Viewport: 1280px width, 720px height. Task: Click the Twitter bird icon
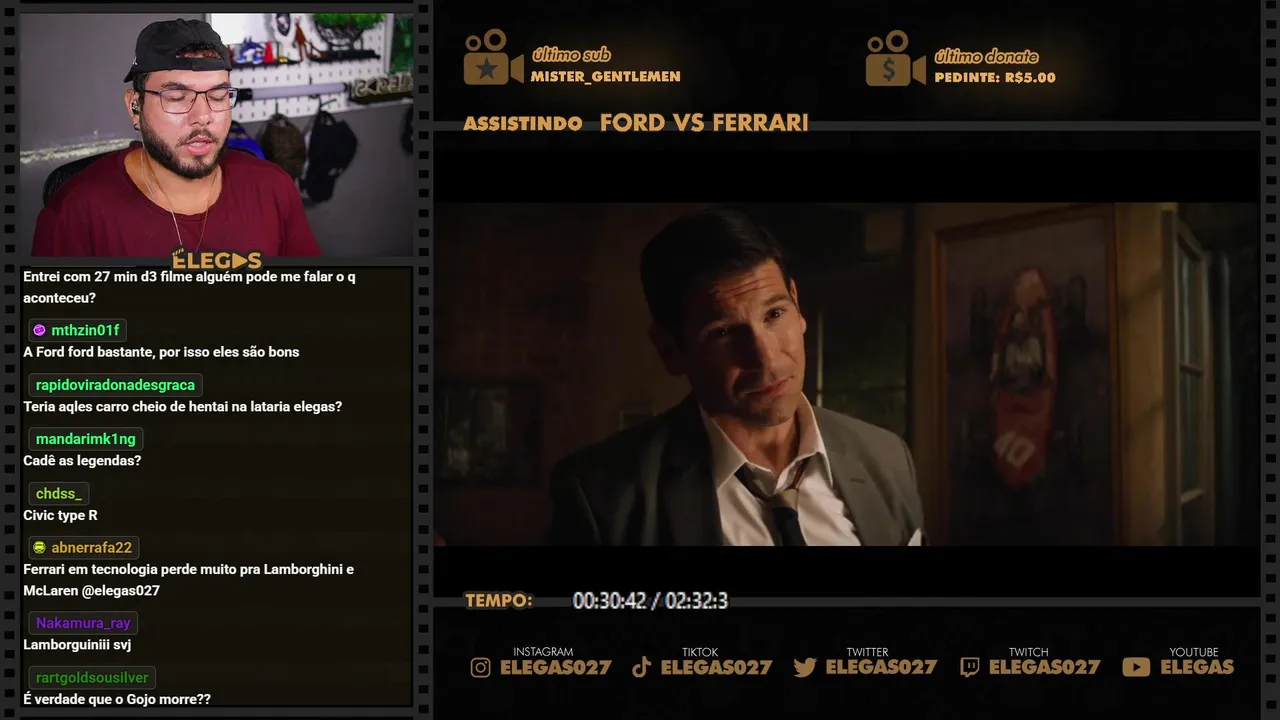point(805,667)
